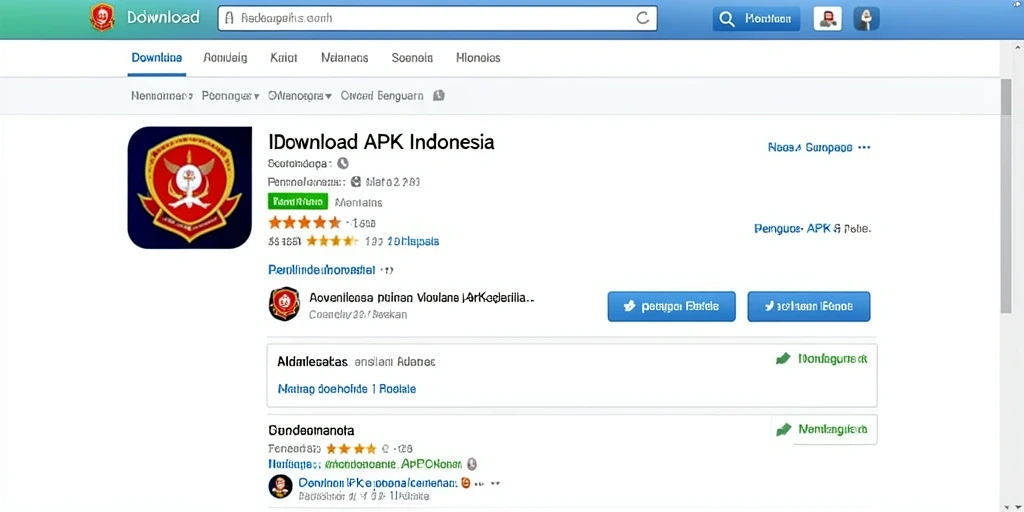Image resolution: width=1024 pixels, height=512 pixels.
Task: Click the green badge label button
Action: pos(298,201)
